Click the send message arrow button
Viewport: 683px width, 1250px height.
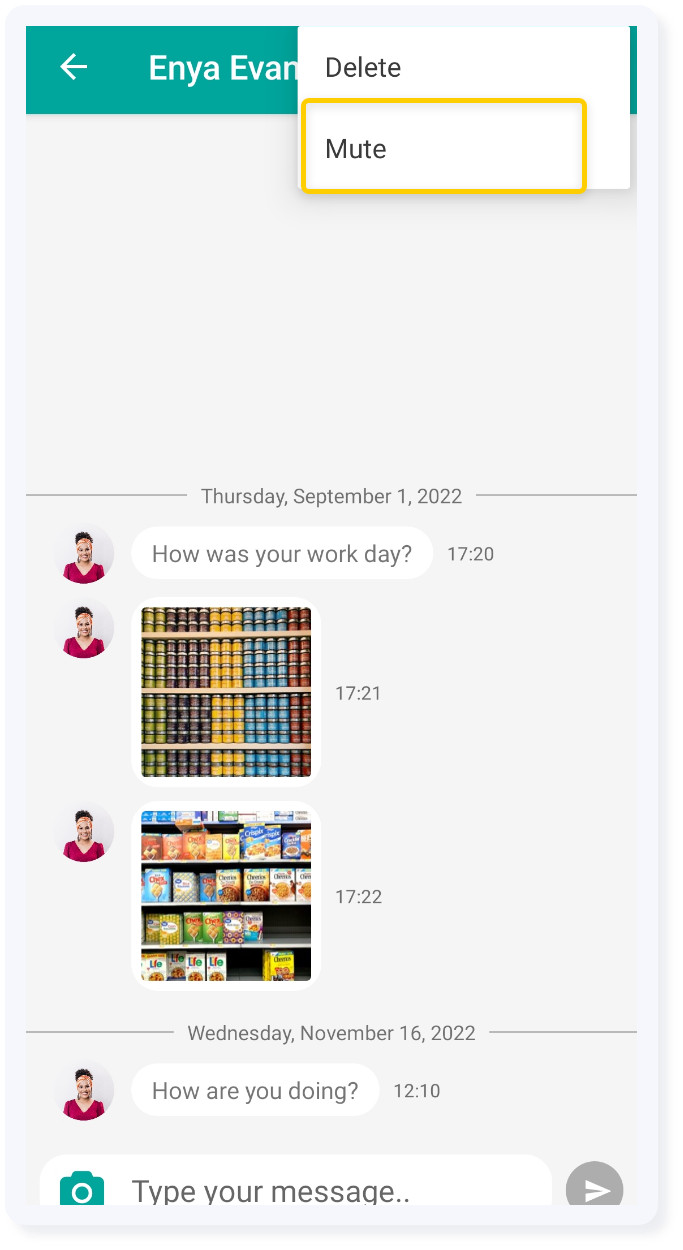pos(595,1186)
